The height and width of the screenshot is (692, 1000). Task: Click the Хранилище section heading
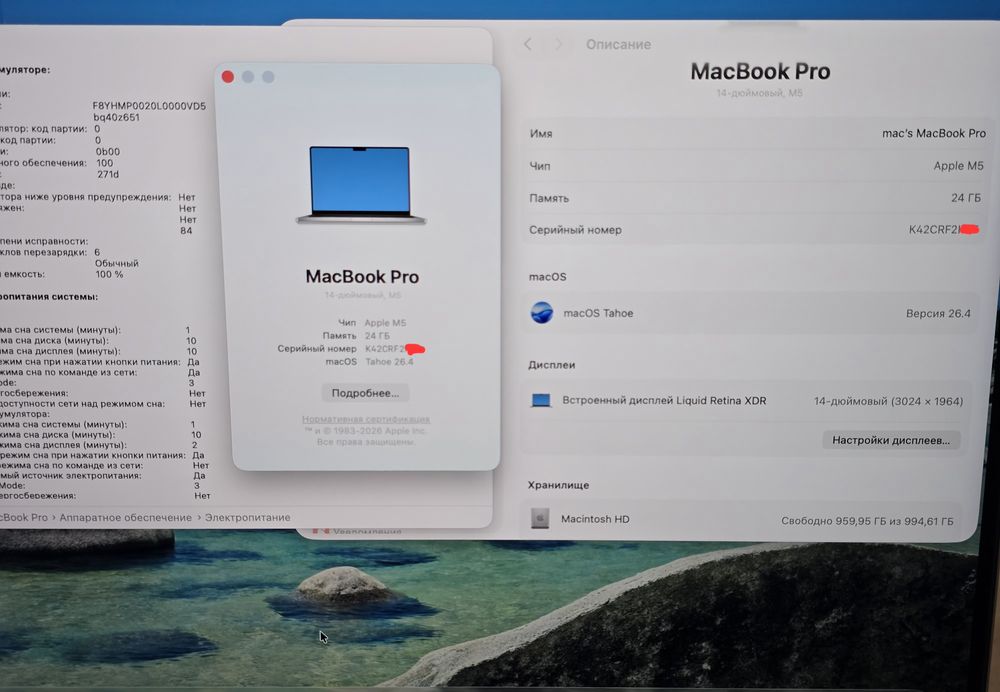point(558,485)
